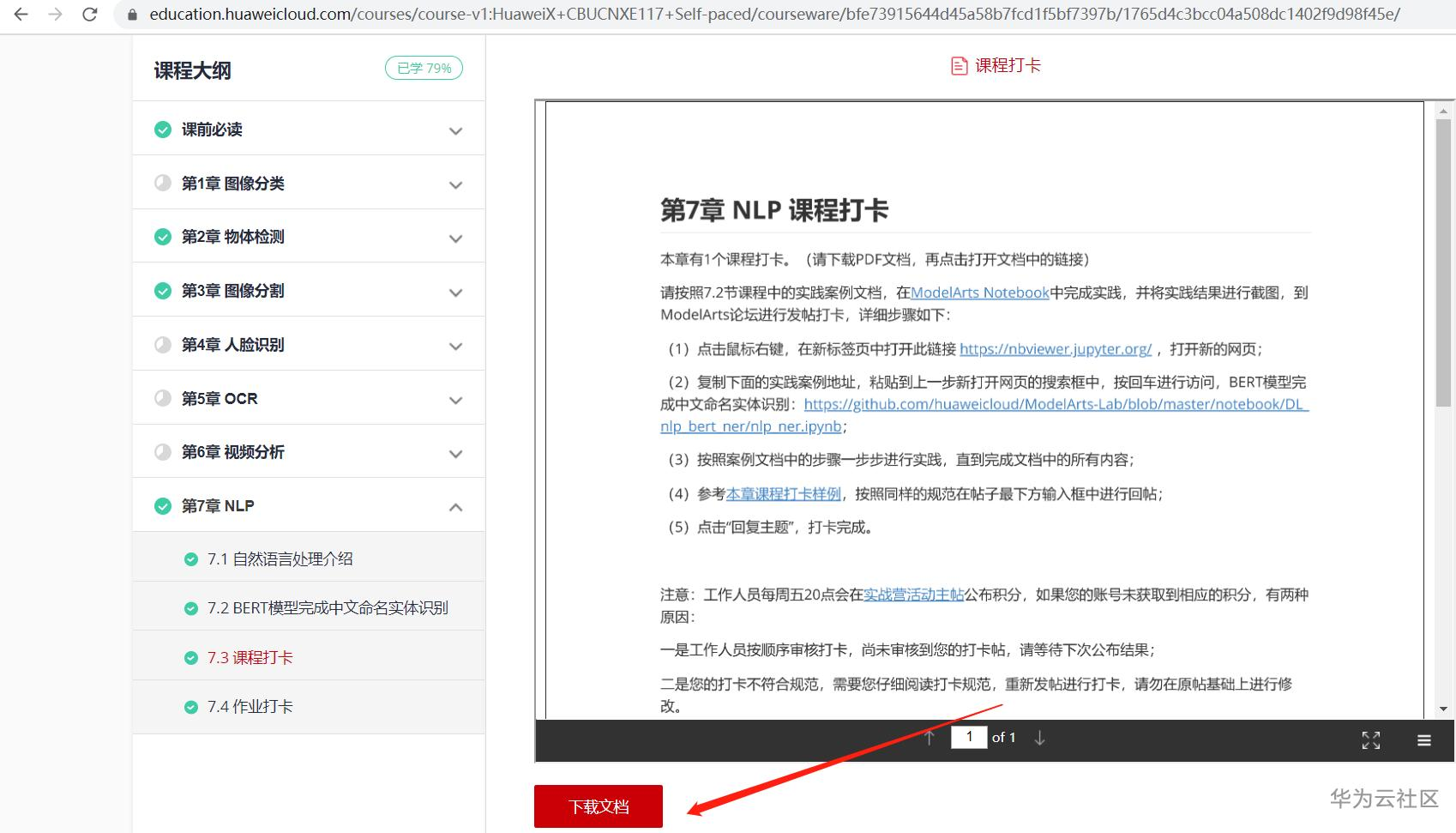
Task: Open lesson 7.1 自然语言处理介绍
Action: point(280,559)
